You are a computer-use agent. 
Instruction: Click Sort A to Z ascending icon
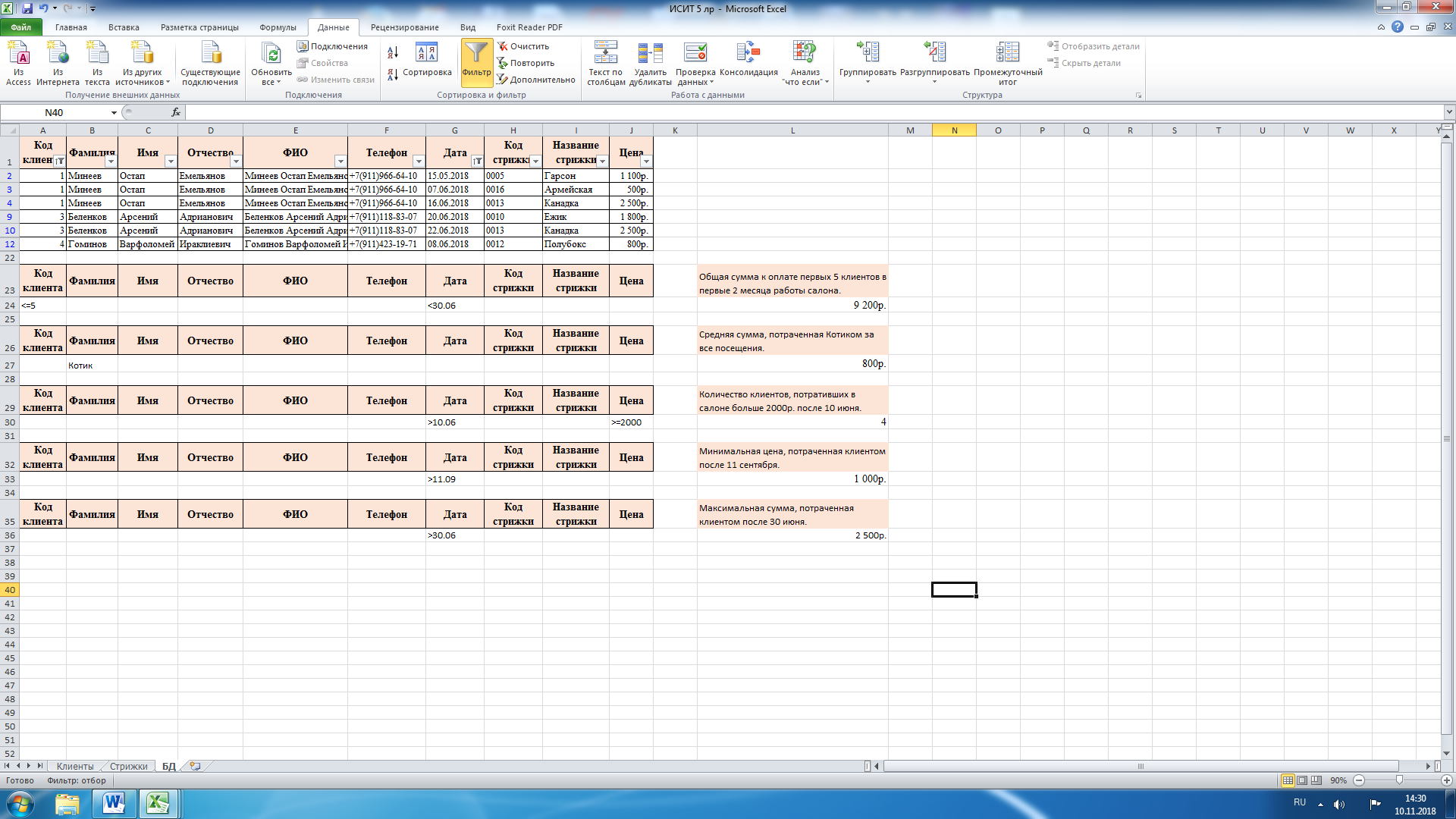[x=393, y=52]
